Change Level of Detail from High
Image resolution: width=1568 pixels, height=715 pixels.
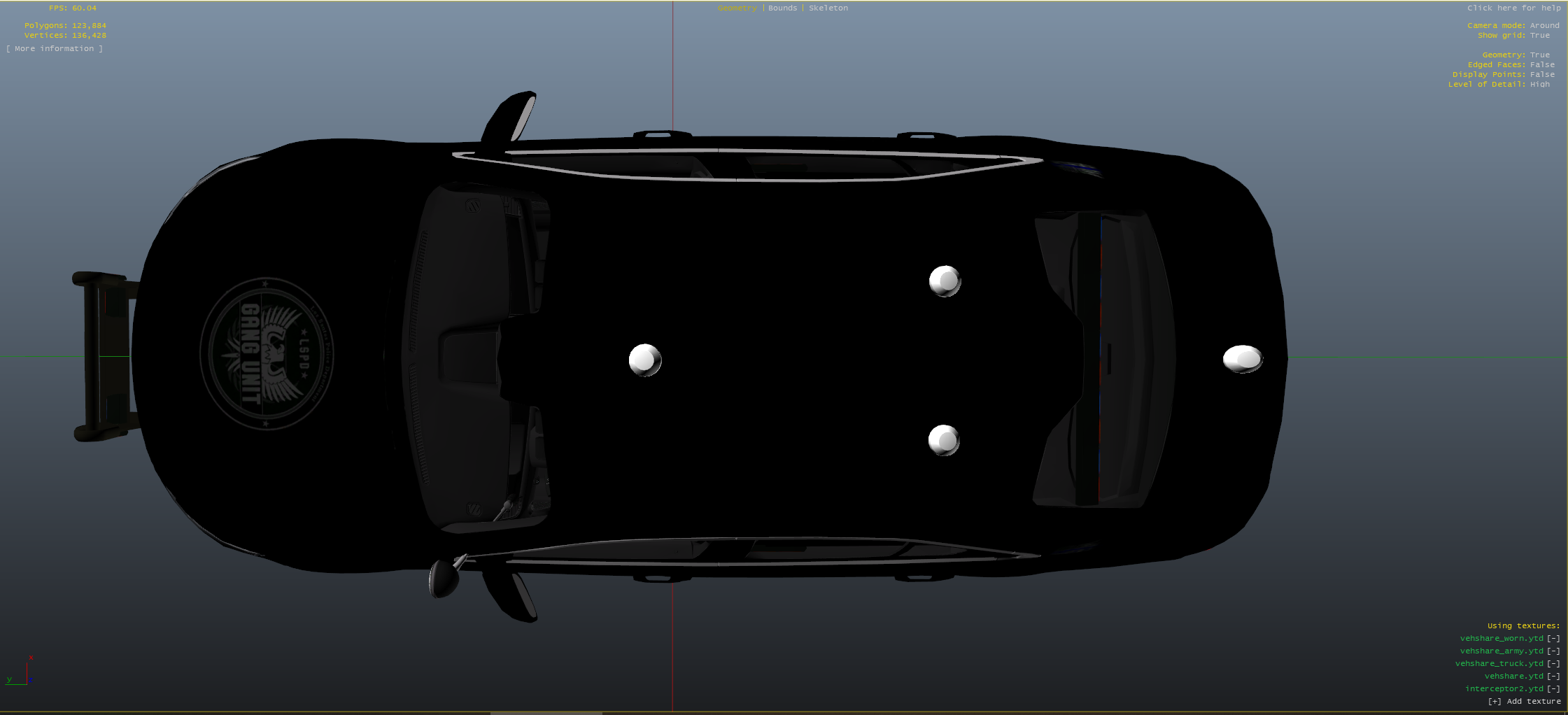click(x=1539, y=84)
